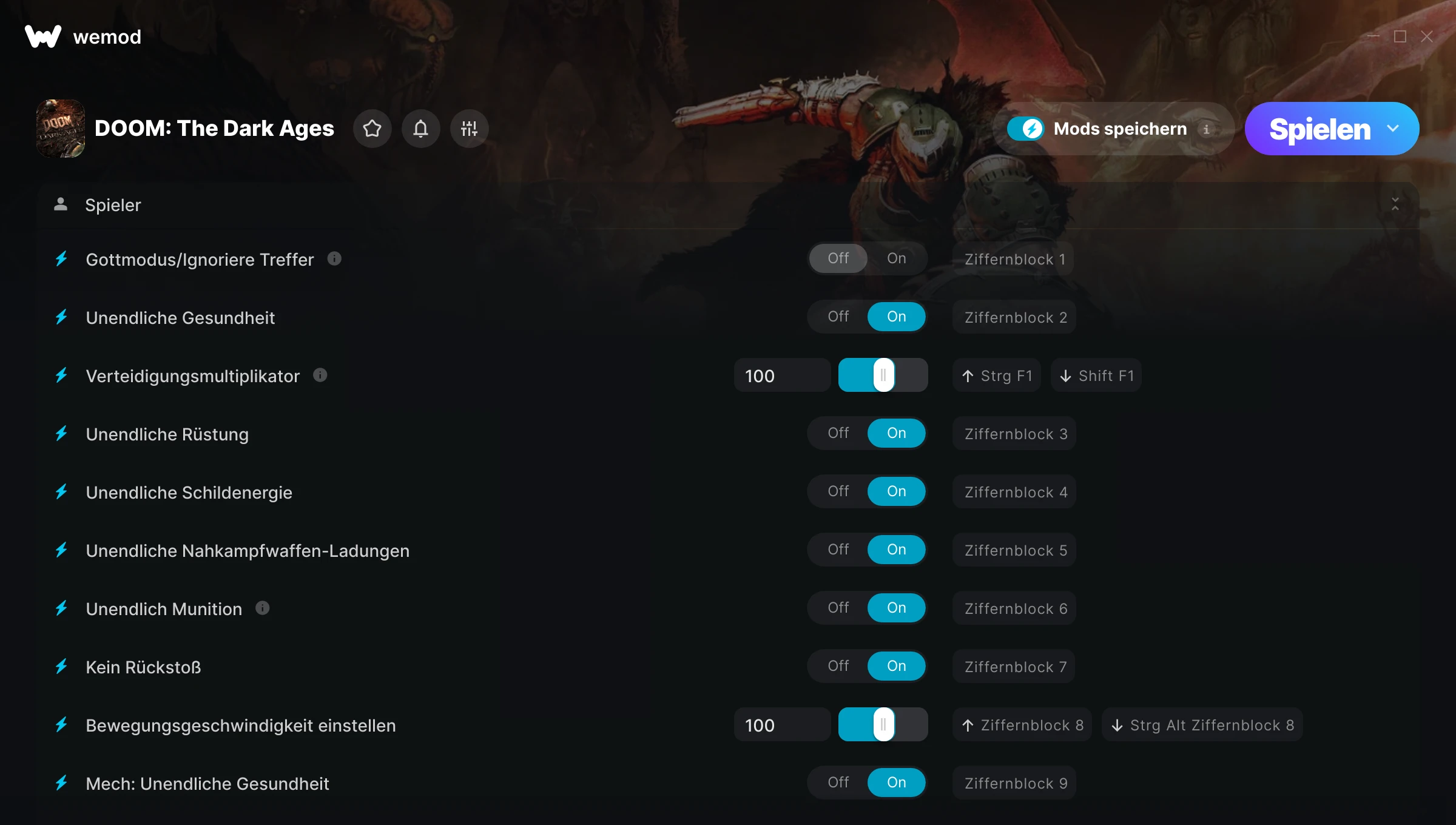
Task: Change the Strg F1 increase hotkey
Action: (x=997, y=375)
